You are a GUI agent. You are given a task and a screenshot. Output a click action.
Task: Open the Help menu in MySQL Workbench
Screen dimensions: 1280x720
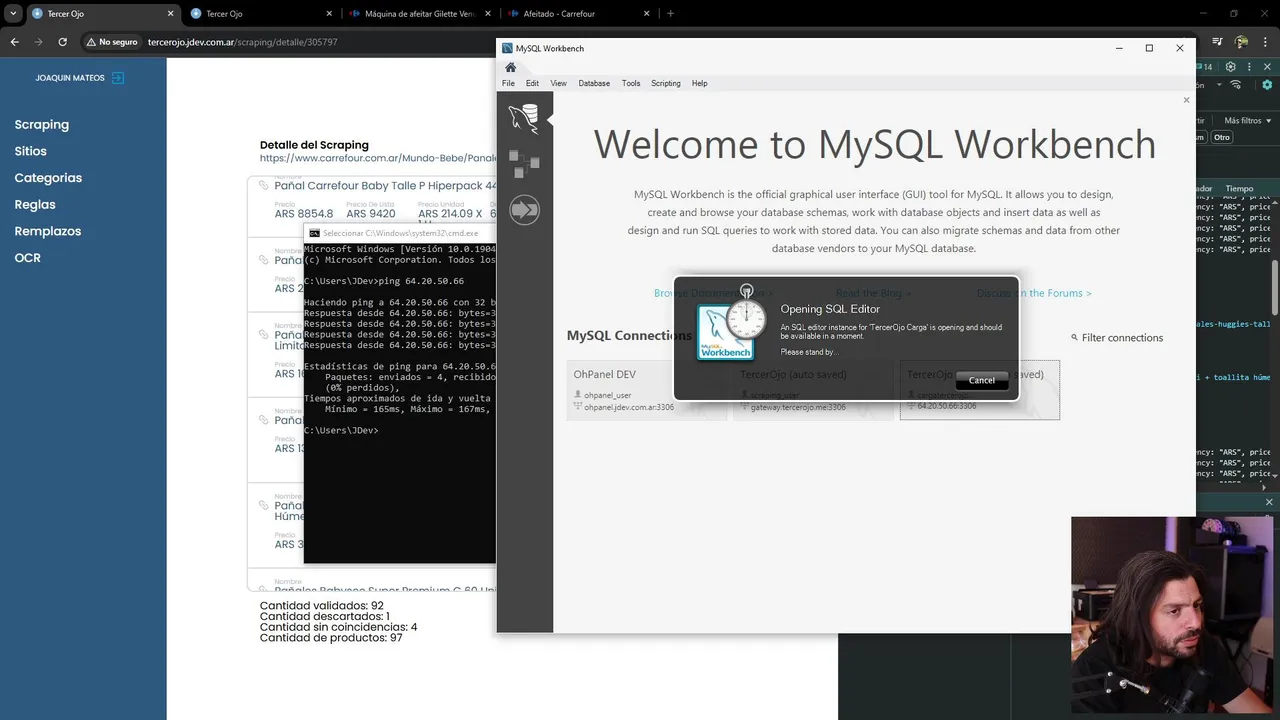[x=700, y=83]
